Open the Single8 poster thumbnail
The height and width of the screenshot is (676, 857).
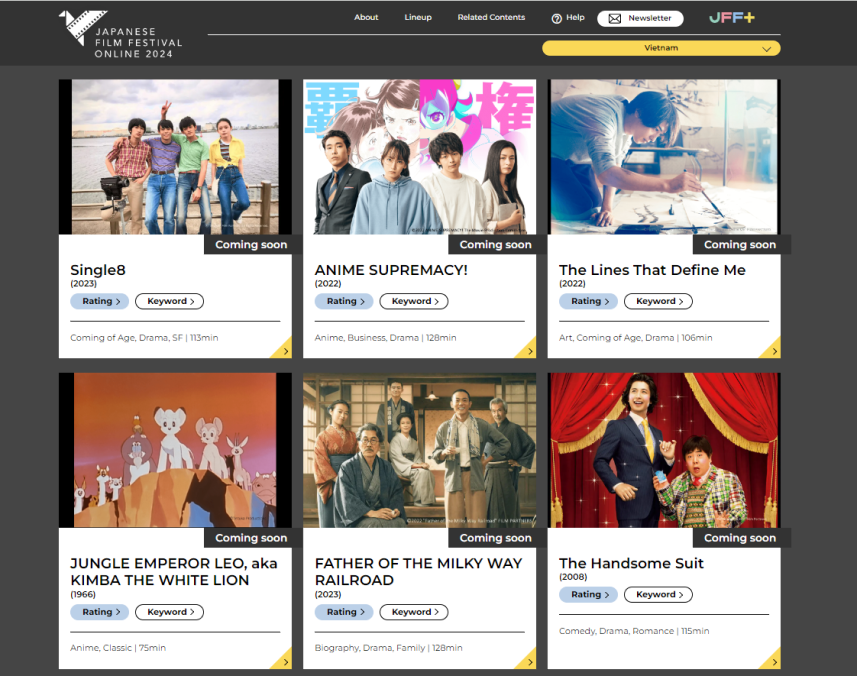(x=175, y=157)
